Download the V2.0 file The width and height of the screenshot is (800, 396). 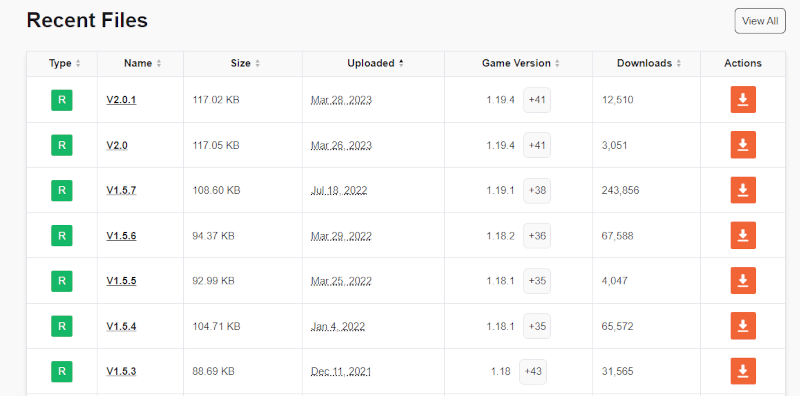(743, 145)
